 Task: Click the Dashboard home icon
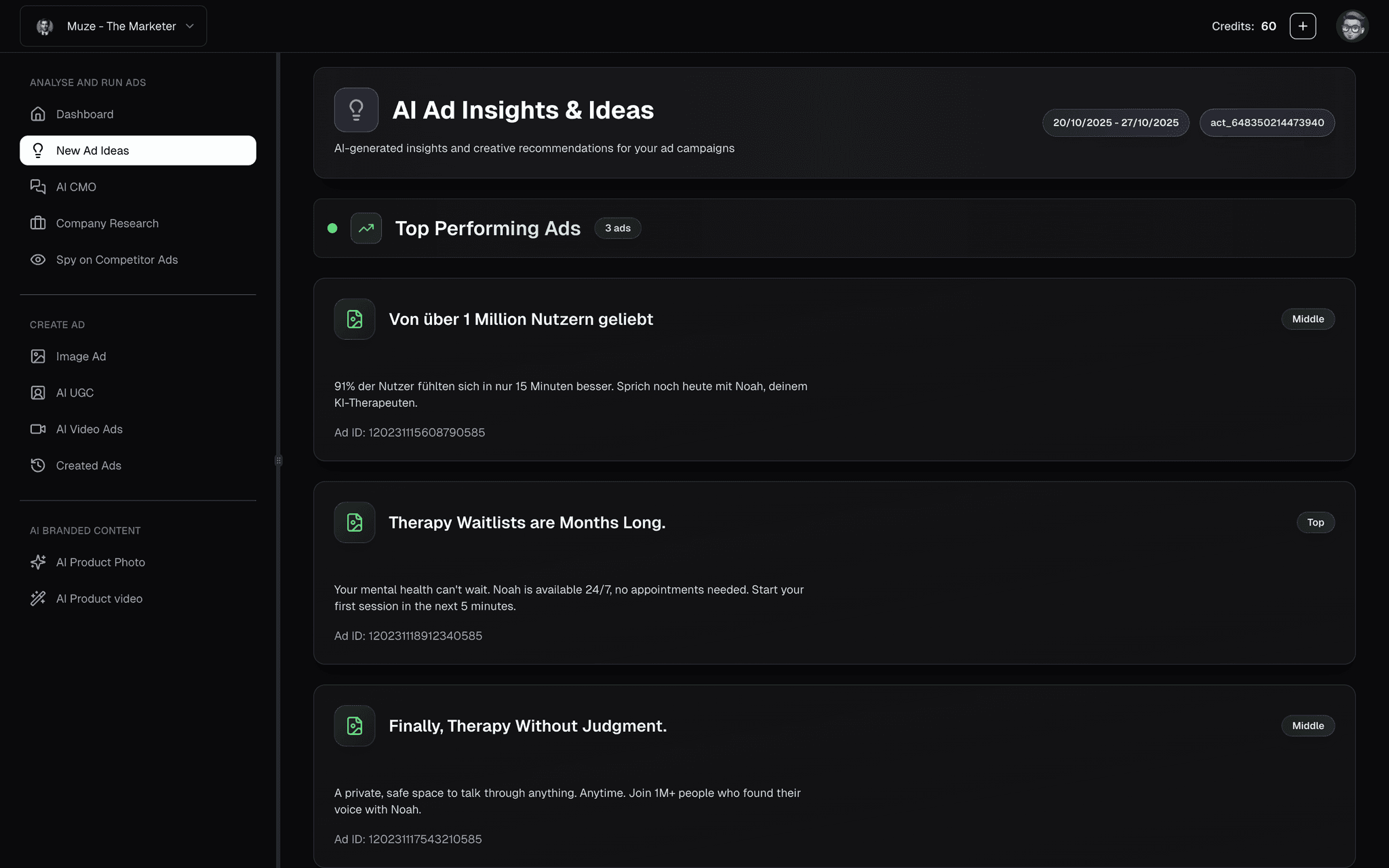point(38,114)
